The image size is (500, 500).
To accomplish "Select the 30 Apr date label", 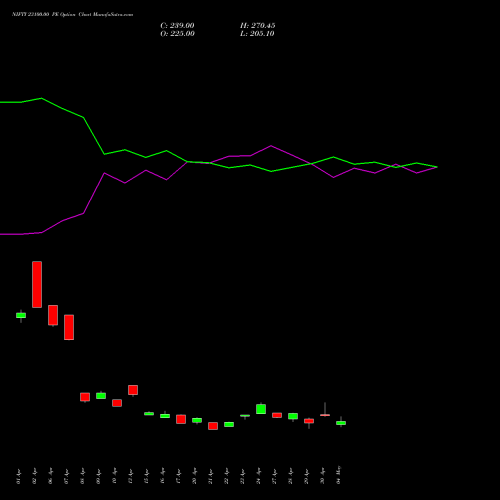I will (322, 477).
